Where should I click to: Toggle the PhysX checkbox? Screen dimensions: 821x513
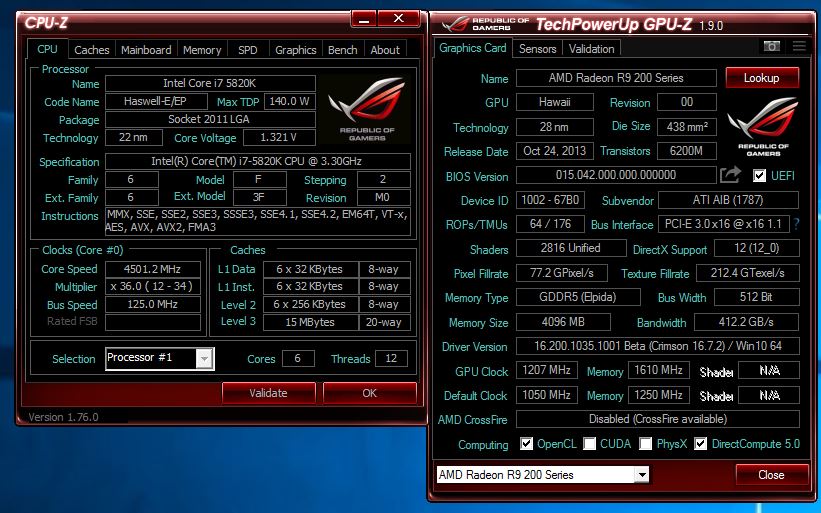pos(646,444)
